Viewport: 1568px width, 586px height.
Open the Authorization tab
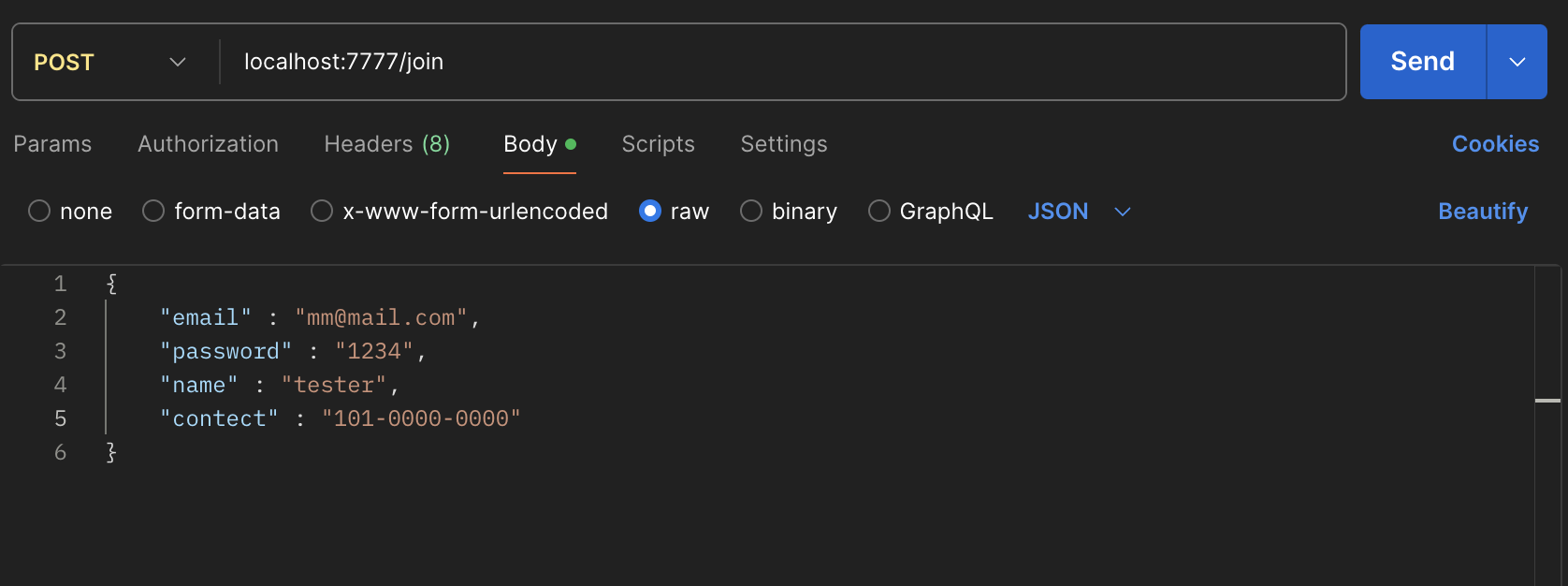coord(208,144)
